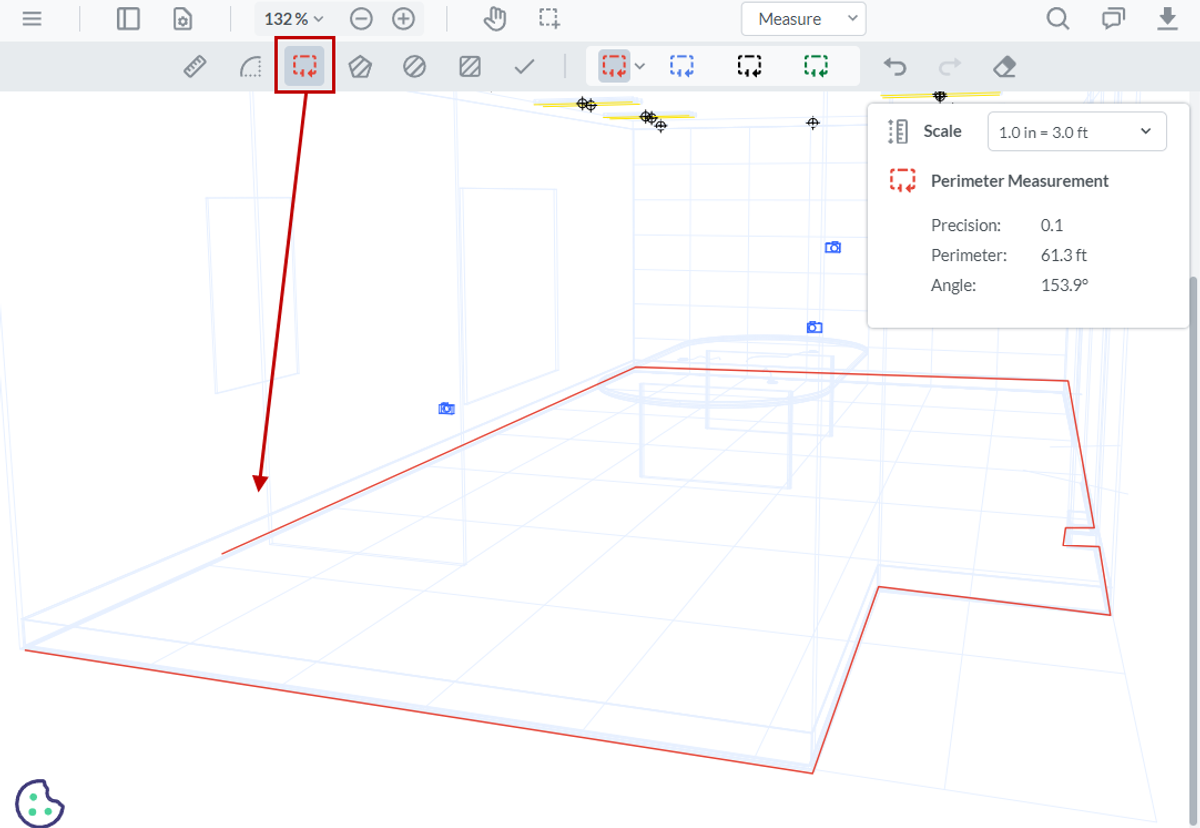Screen dimensions: 1200x828
Task: Open the Scale ratio dropdown
Action: (x=1076, y=131)
